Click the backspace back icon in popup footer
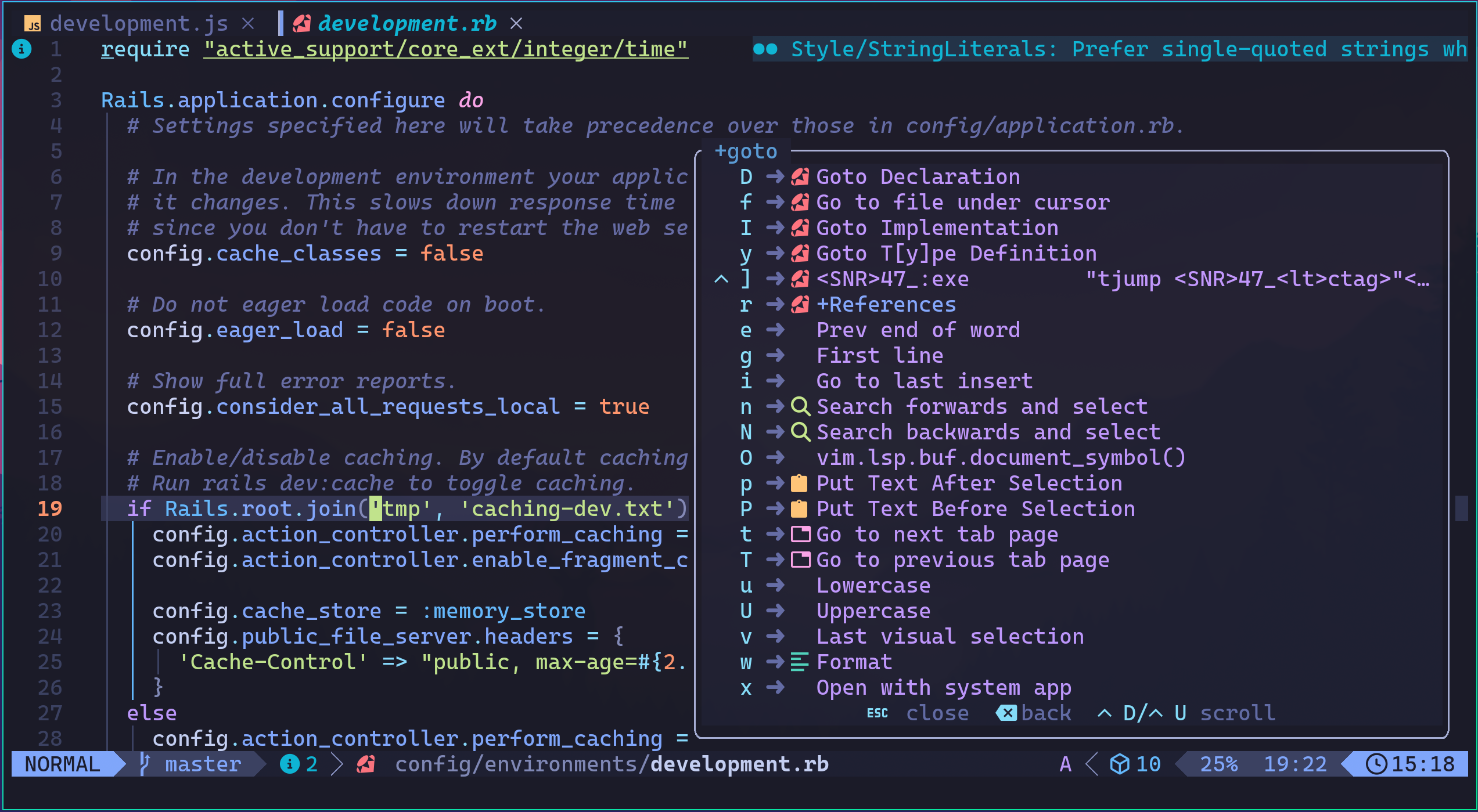This screenshot has height=812, width=1478. tap(1006, 713)
